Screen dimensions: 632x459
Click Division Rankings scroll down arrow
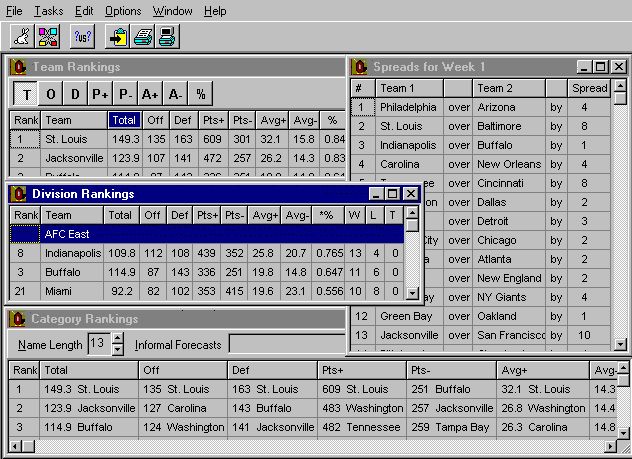tap(412, 293)
